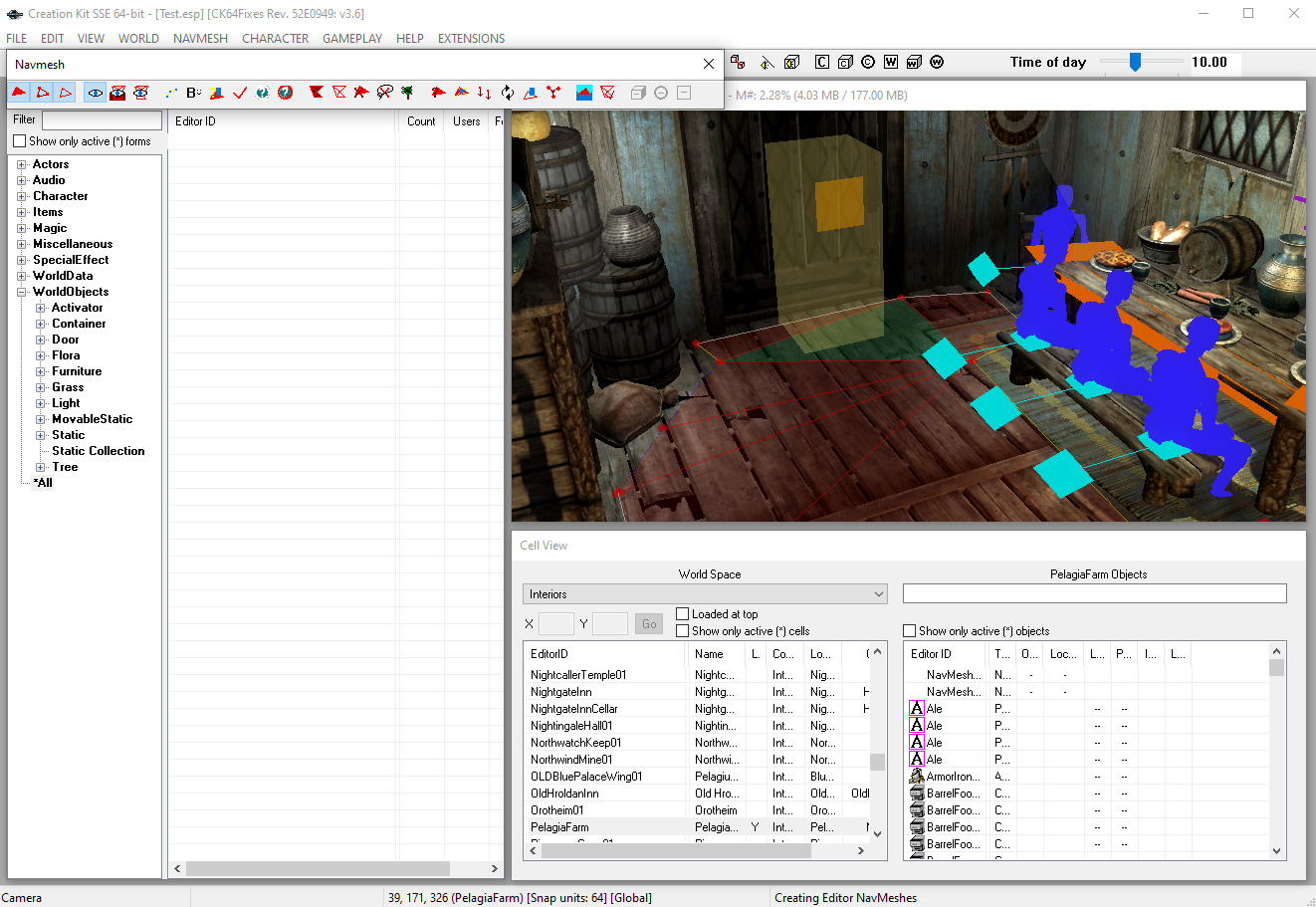This screenshot has height=907, width=1316.
Task: Click the cube with letter C icon
Action: pyautogui.click(x=845, y=62)
